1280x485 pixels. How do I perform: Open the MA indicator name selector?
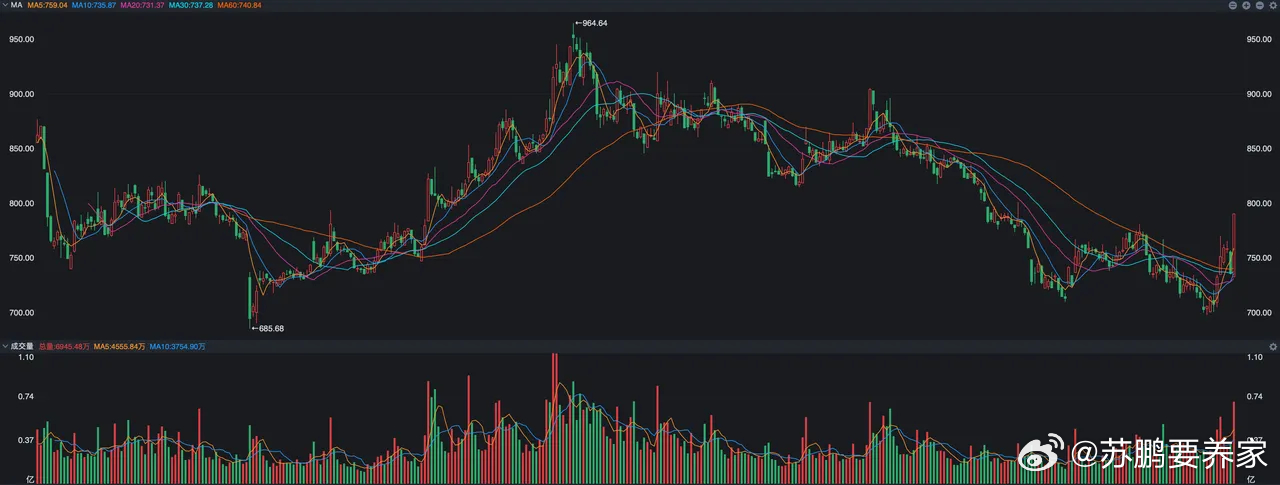click(x=16, y=5)
